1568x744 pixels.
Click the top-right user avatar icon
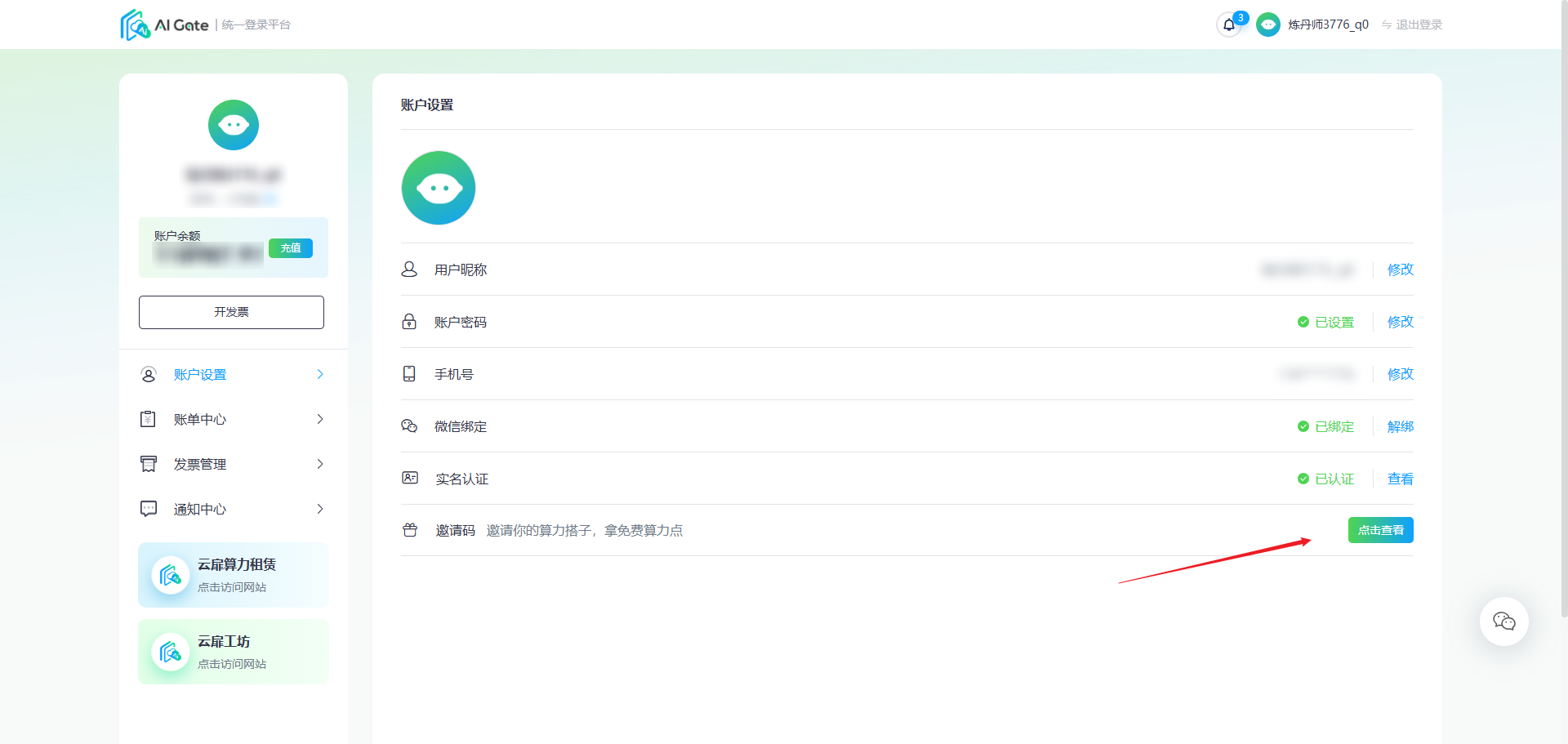pyautogui.click(x=1267, y=25)
